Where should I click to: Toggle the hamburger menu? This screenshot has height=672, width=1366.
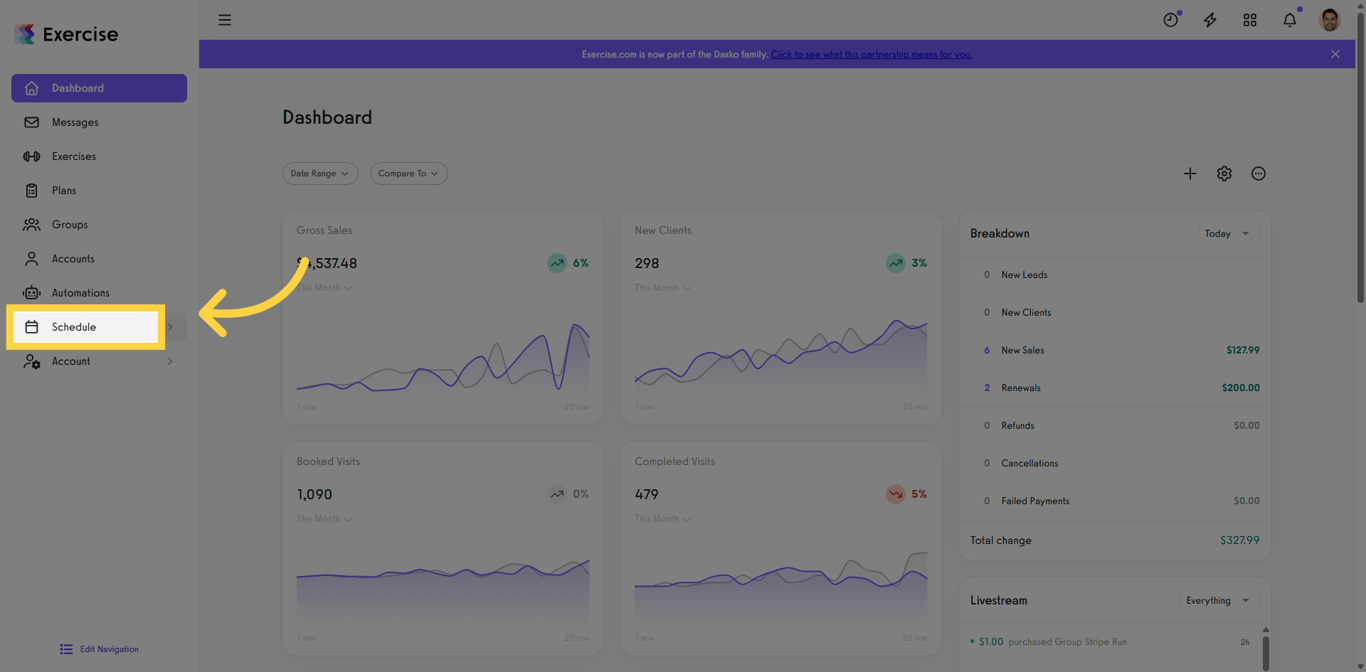point(224,19)
